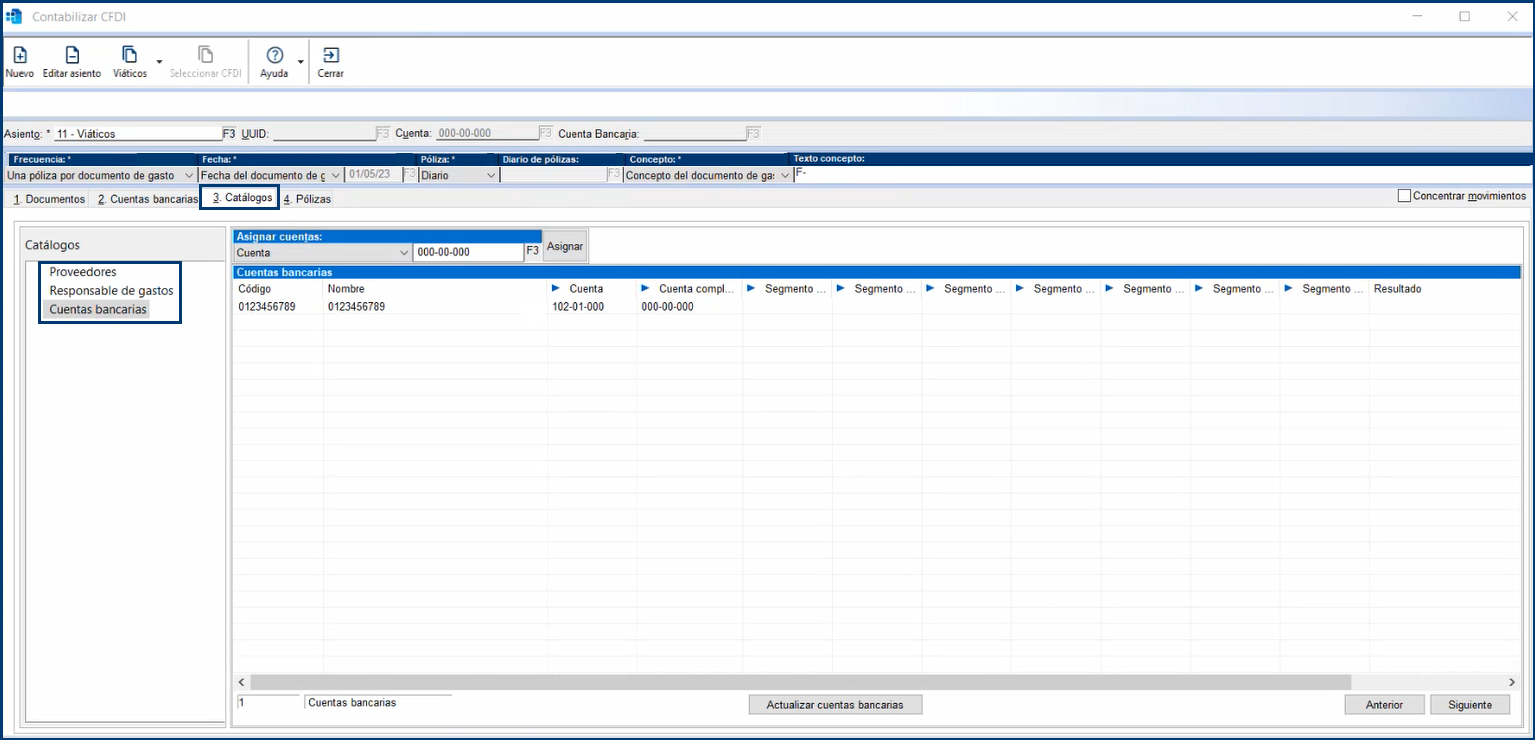Click the F3 lookup beside Asiento field
The width and height of the screenshot is (1535, 740).
click(229, 133)
